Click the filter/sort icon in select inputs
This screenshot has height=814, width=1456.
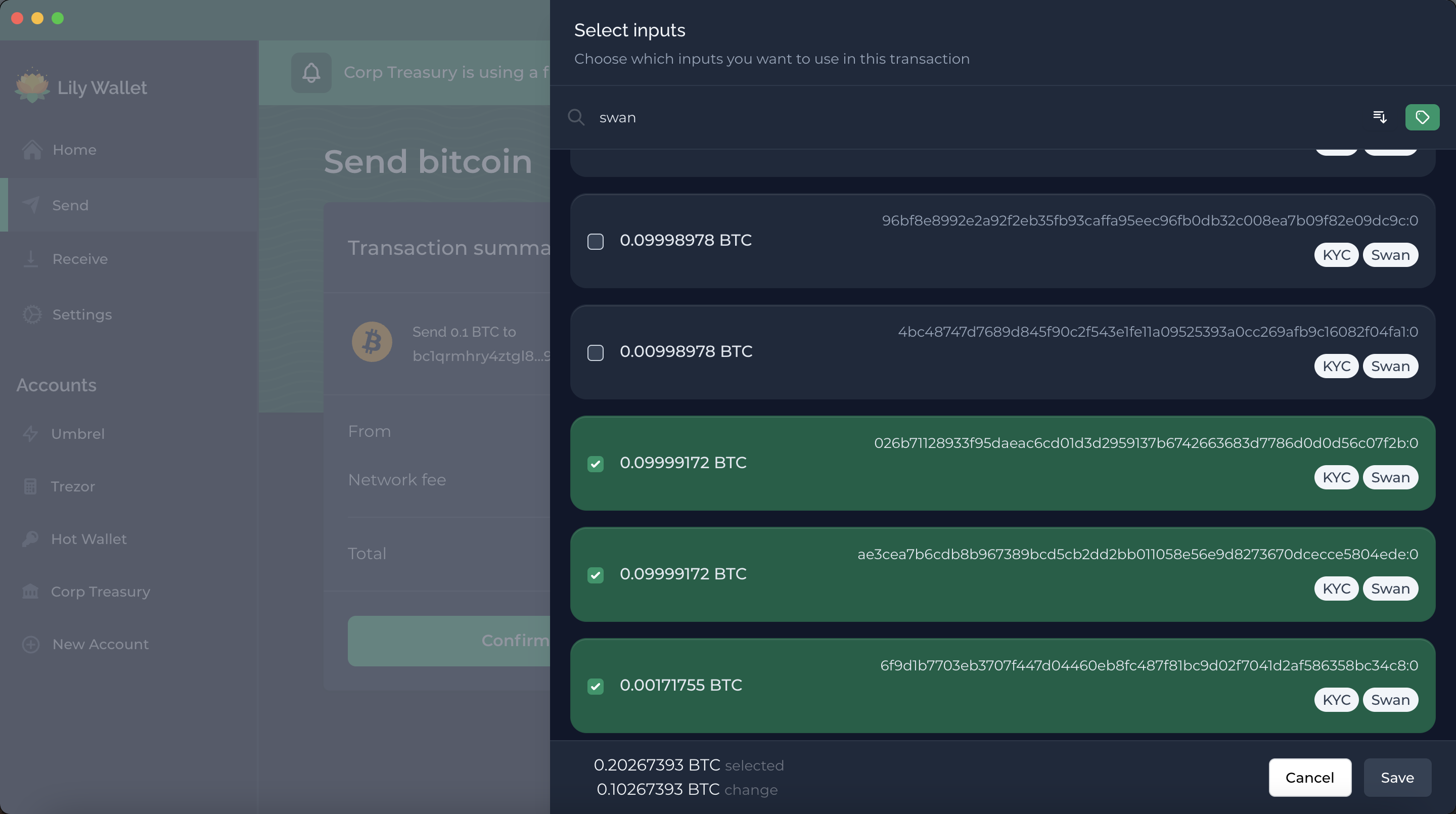pos(1380,116)
